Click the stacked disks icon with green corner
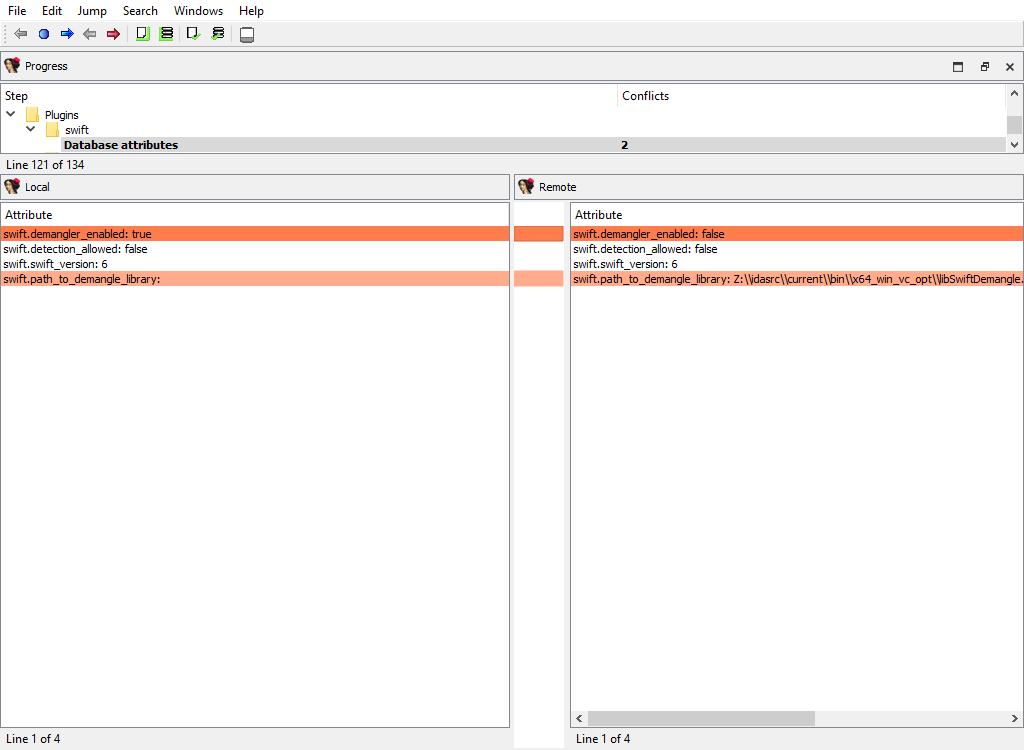This screenshot has width=1024, height=750. click(x=166, y=34)
